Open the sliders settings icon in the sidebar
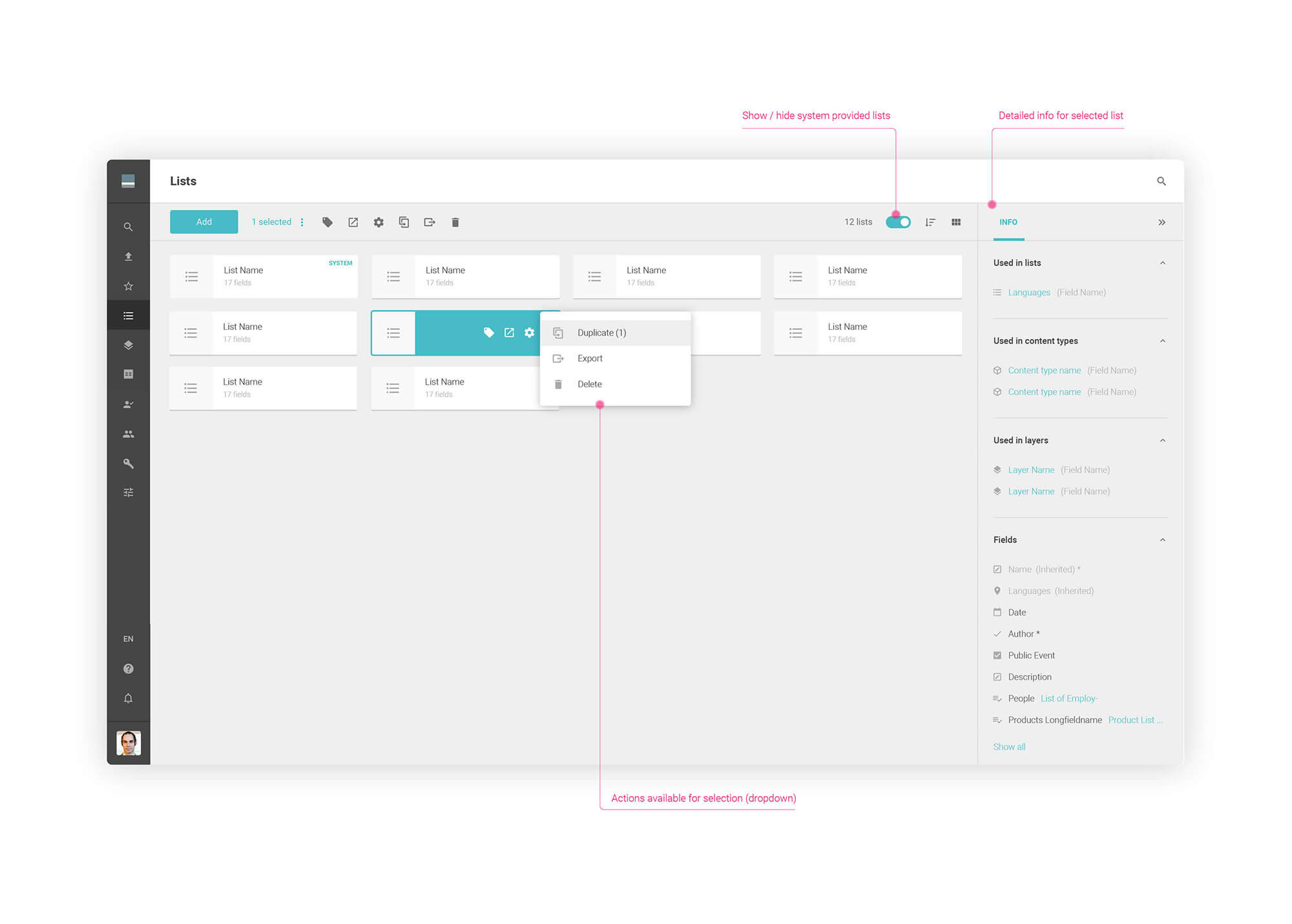 [x=128, y=493]
